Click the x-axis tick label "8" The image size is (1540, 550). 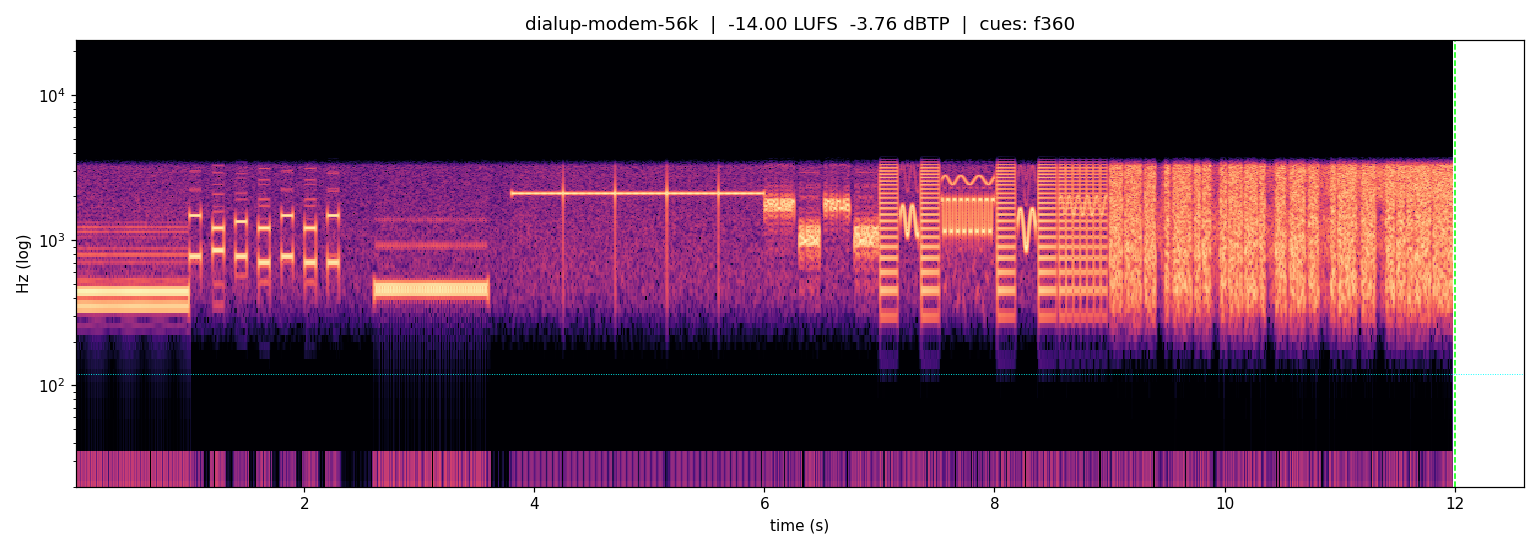994,505
